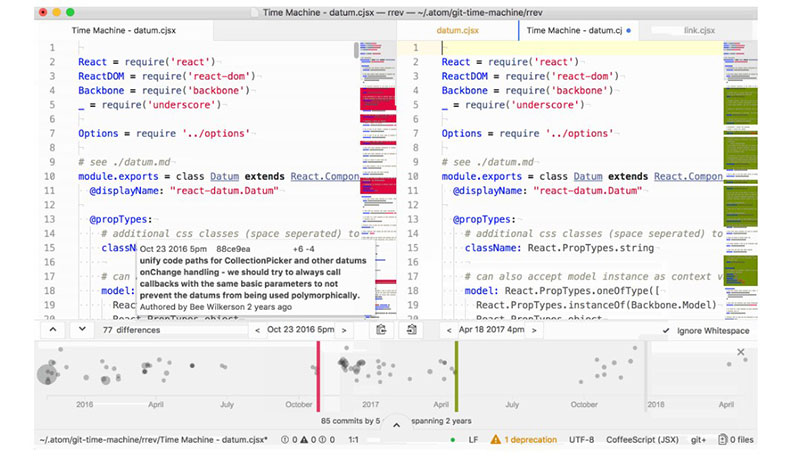
Task: Click "85 commits by 5" summary text
Action: pos(351,421)
